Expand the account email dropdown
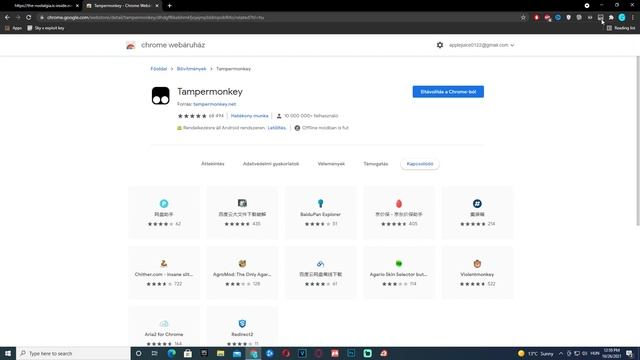 click(481, 45)
